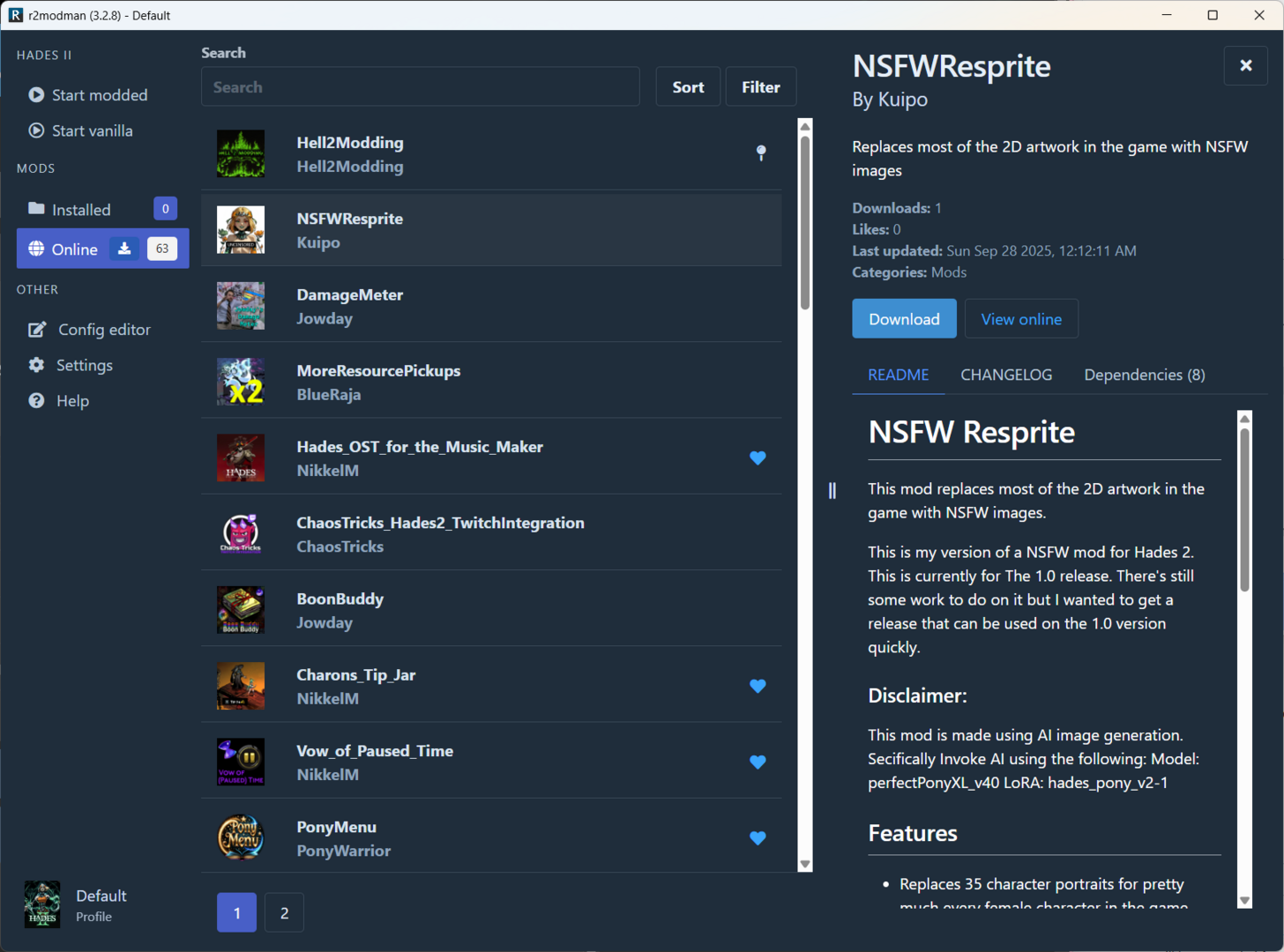The width and height of the screenshot is (1284, 952).
Task: Select the DamageMeter mod row name
Action: 350,294
